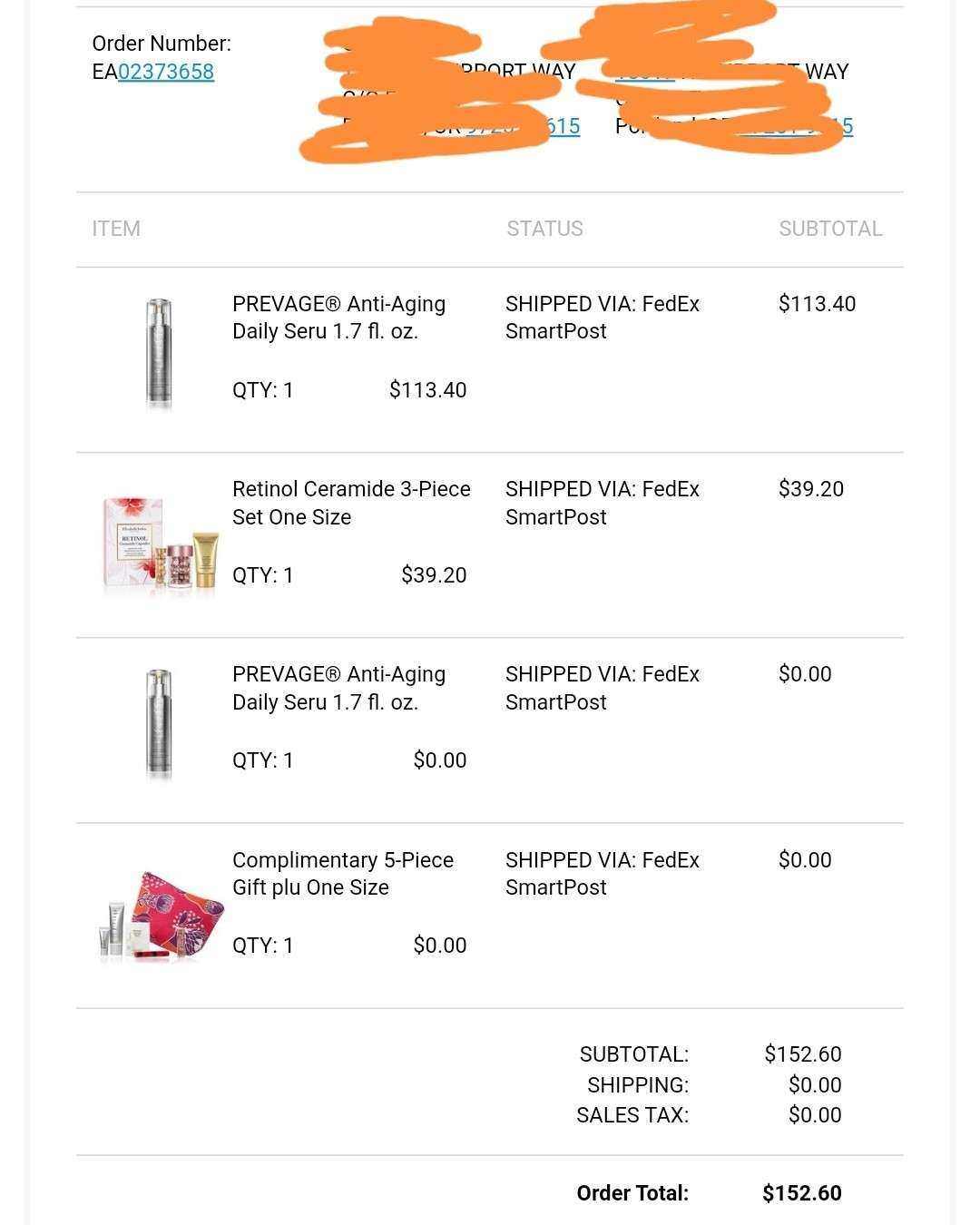Screen dimensions: 980x1225
Task: Select the Retinol Ceramide 3-Piece Set title
Action: click(351, 503)
